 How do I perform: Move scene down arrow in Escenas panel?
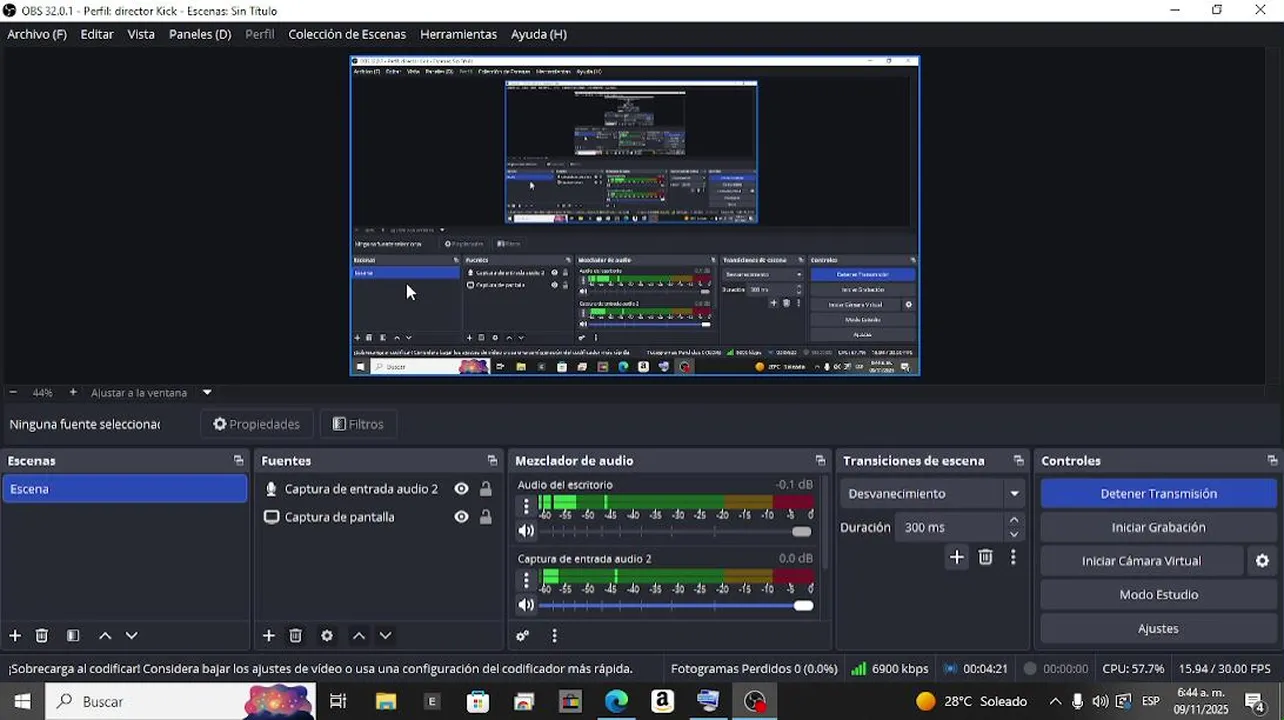131,636
